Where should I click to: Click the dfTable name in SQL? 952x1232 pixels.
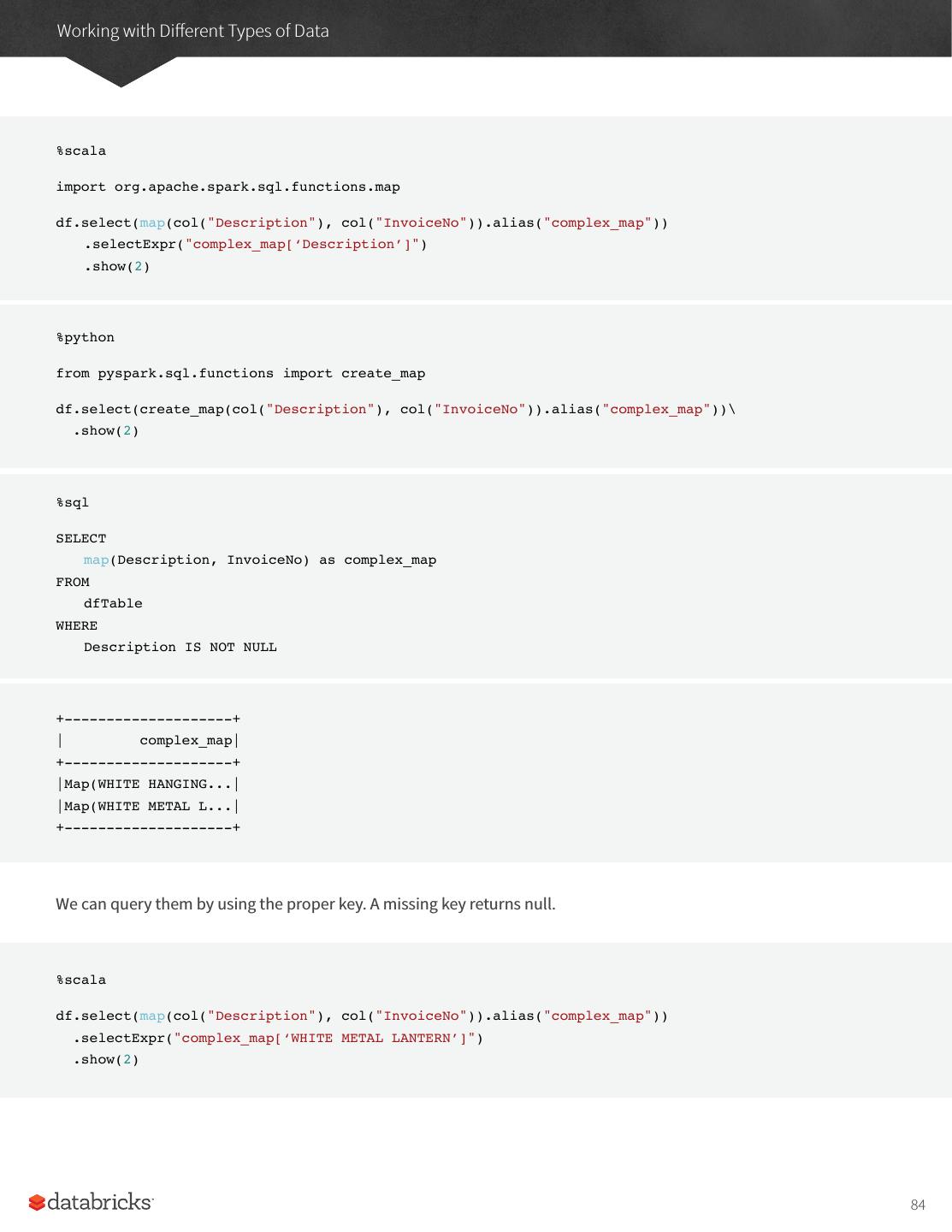tap(113, 604)
